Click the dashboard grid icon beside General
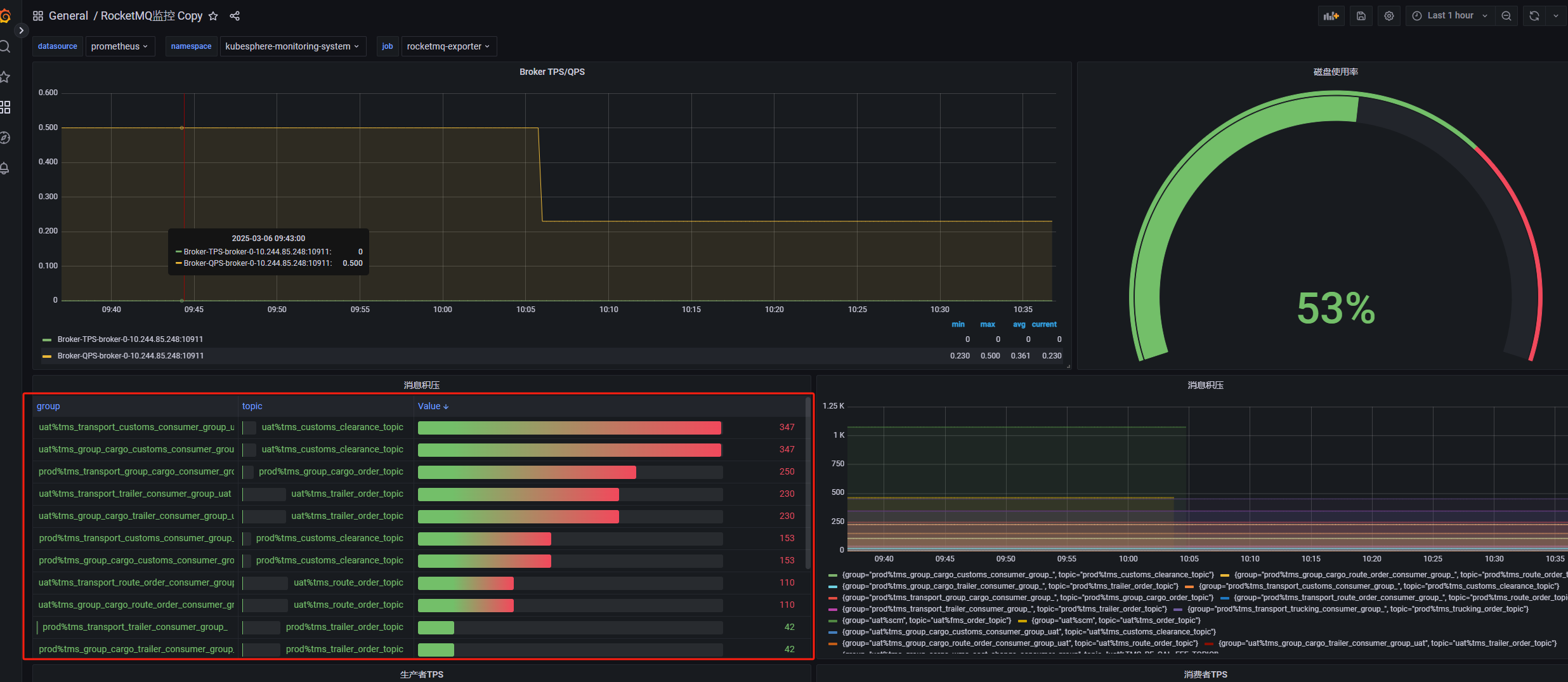Screen dimensions: 1568x682 (x=38, y=16)
